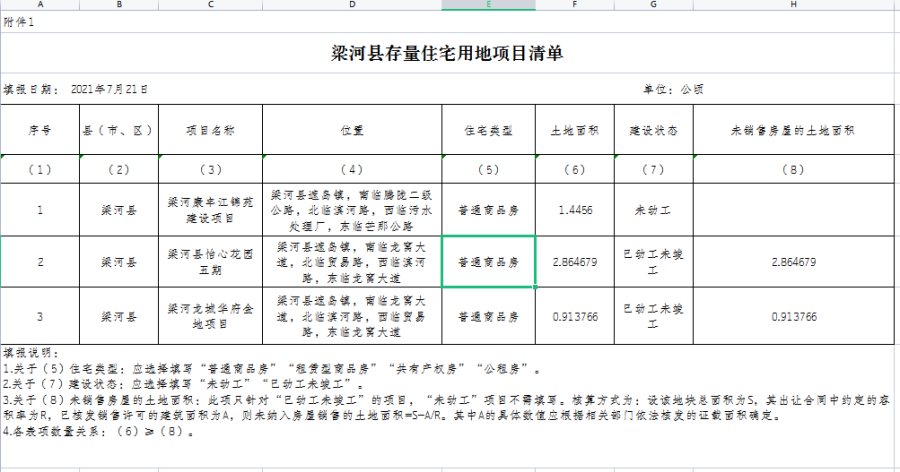The width and height of the screenshot is (900, 472).
Task: Click the 序号 header cell
Action: [40, 130]
